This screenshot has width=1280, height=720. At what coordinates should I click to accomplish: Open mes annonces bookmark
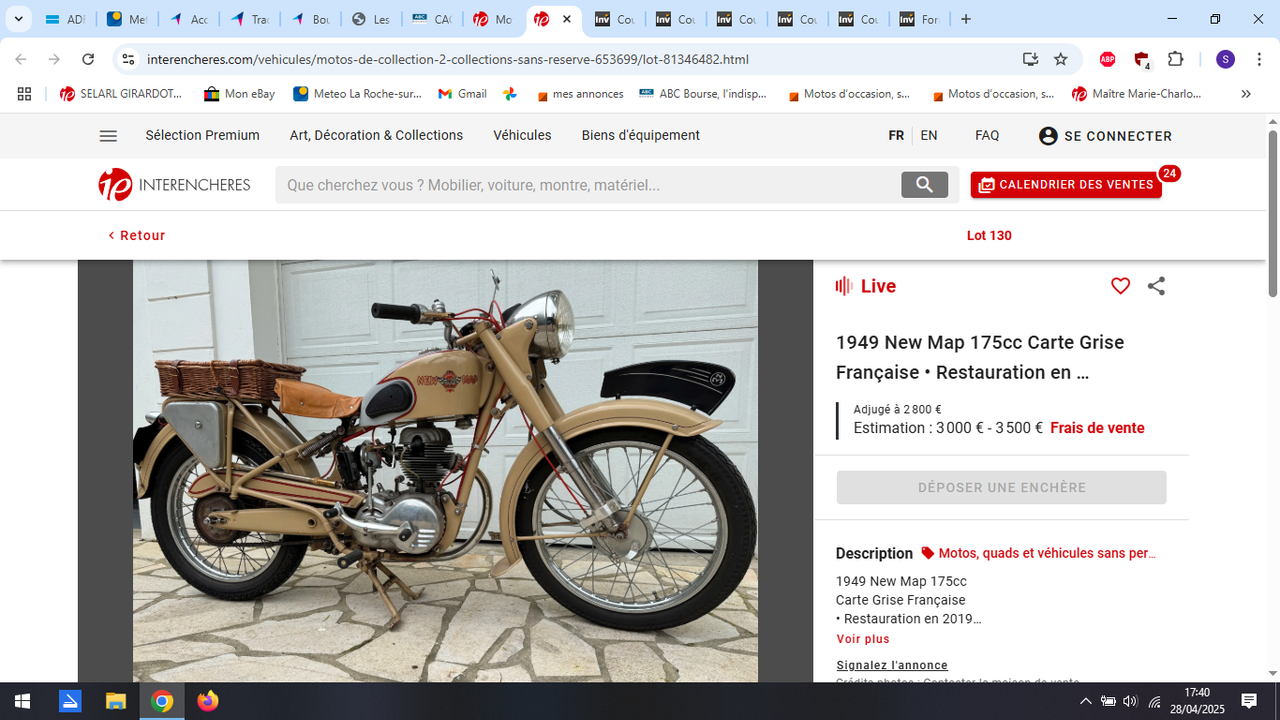point(580,94)
